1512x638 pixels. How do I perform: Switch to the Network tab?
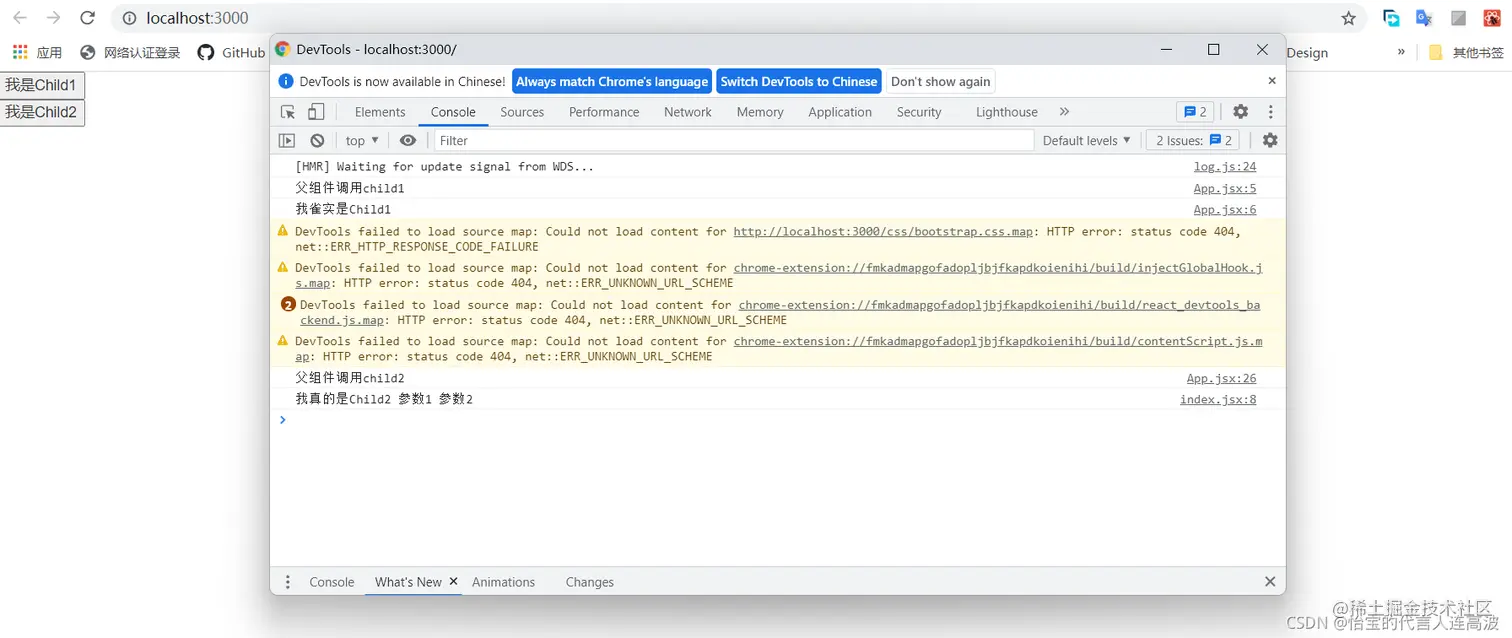[x=688, y=112]
